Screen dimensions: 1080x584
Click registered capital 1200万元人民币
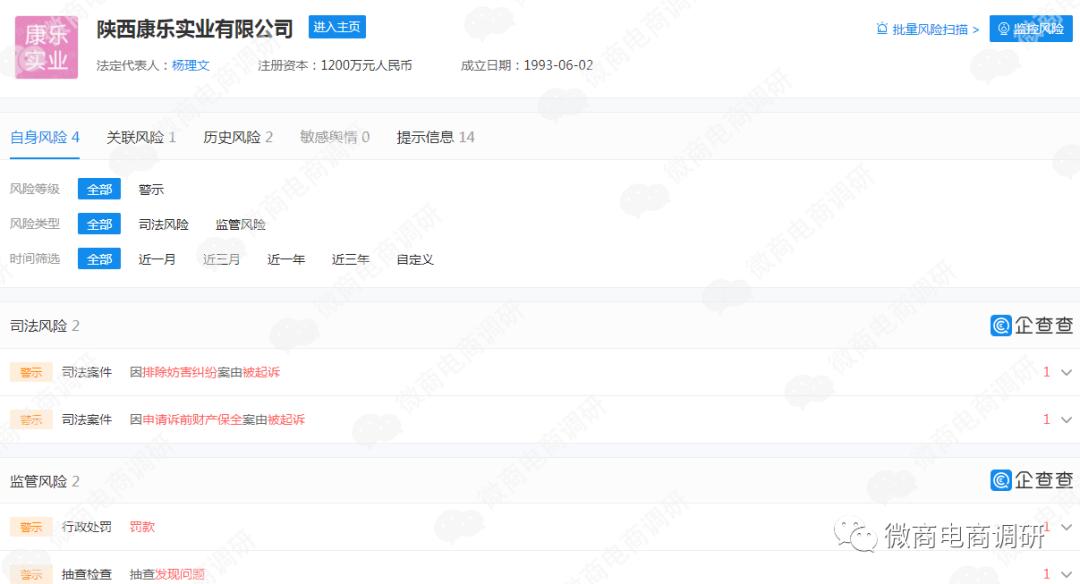point(366,65)
